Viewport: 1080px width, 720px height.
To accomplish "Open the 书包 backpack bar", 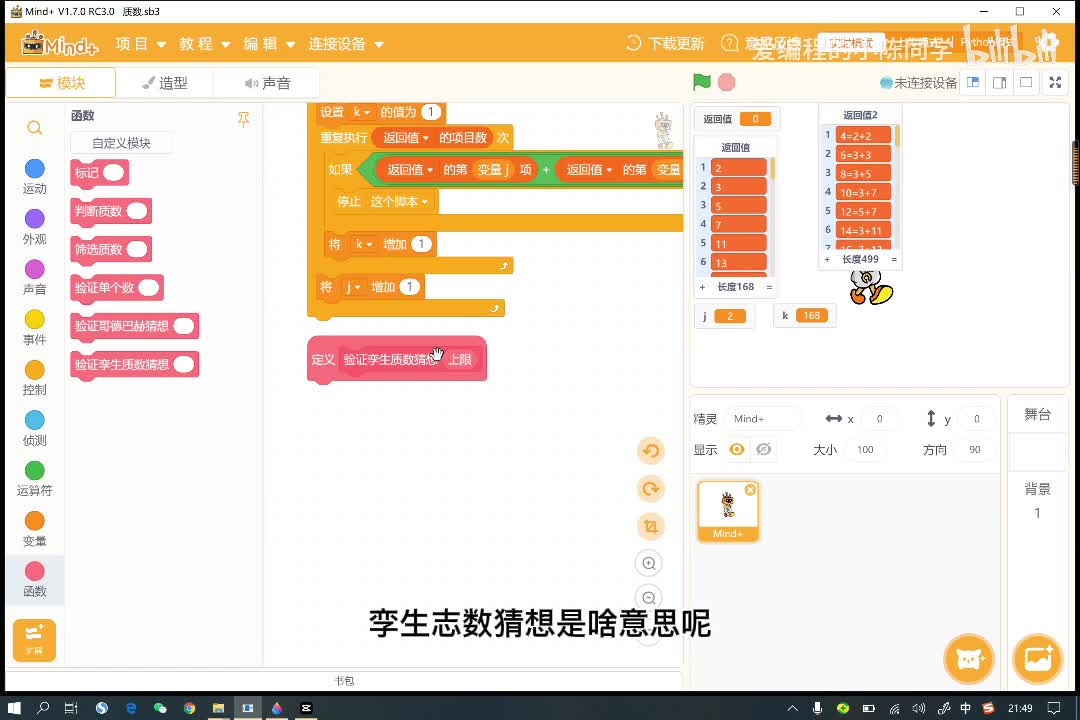I will pyautogui.click(x=344, y=681).
